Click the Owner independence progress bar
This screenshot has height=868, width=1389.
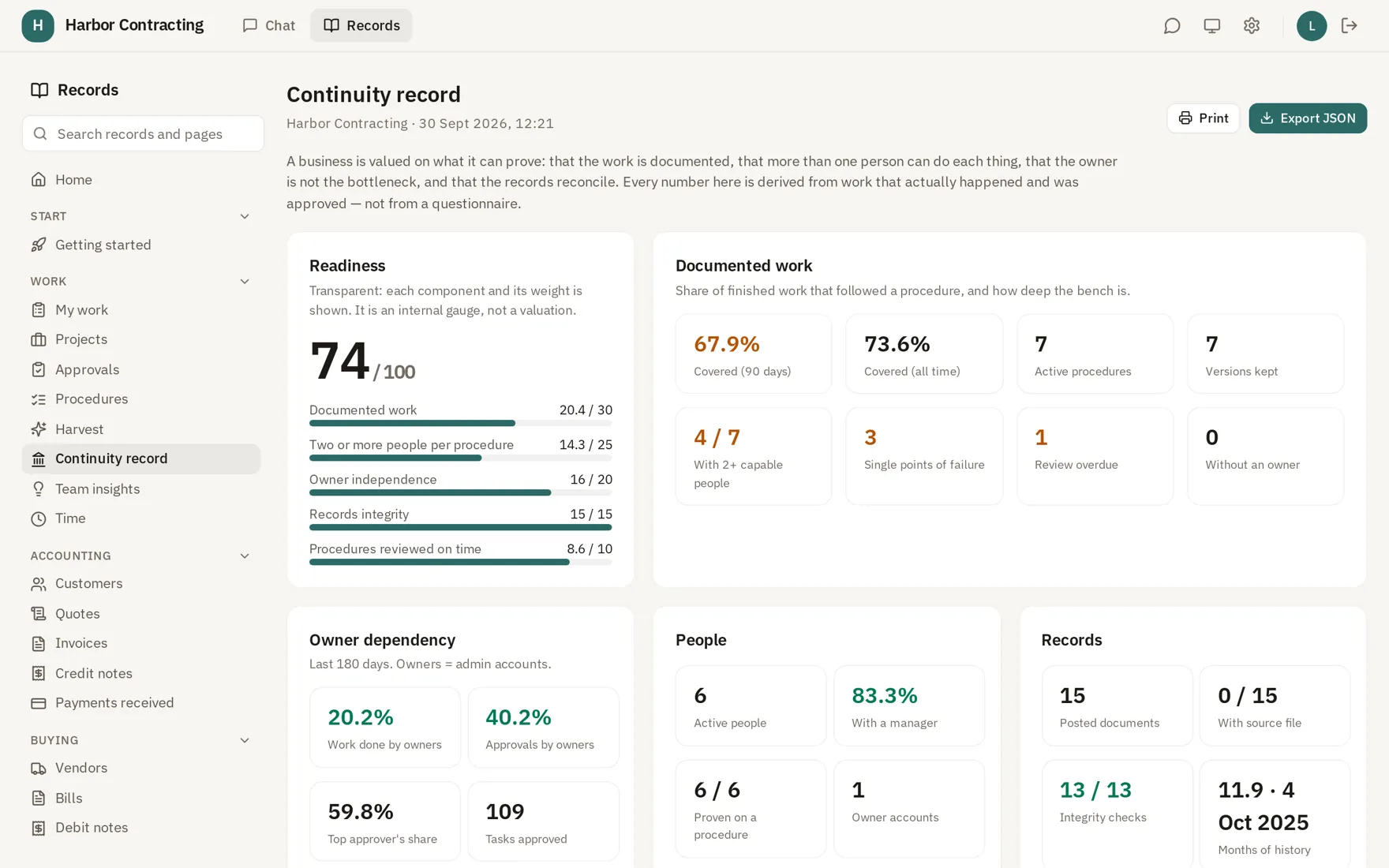(460, 493)
